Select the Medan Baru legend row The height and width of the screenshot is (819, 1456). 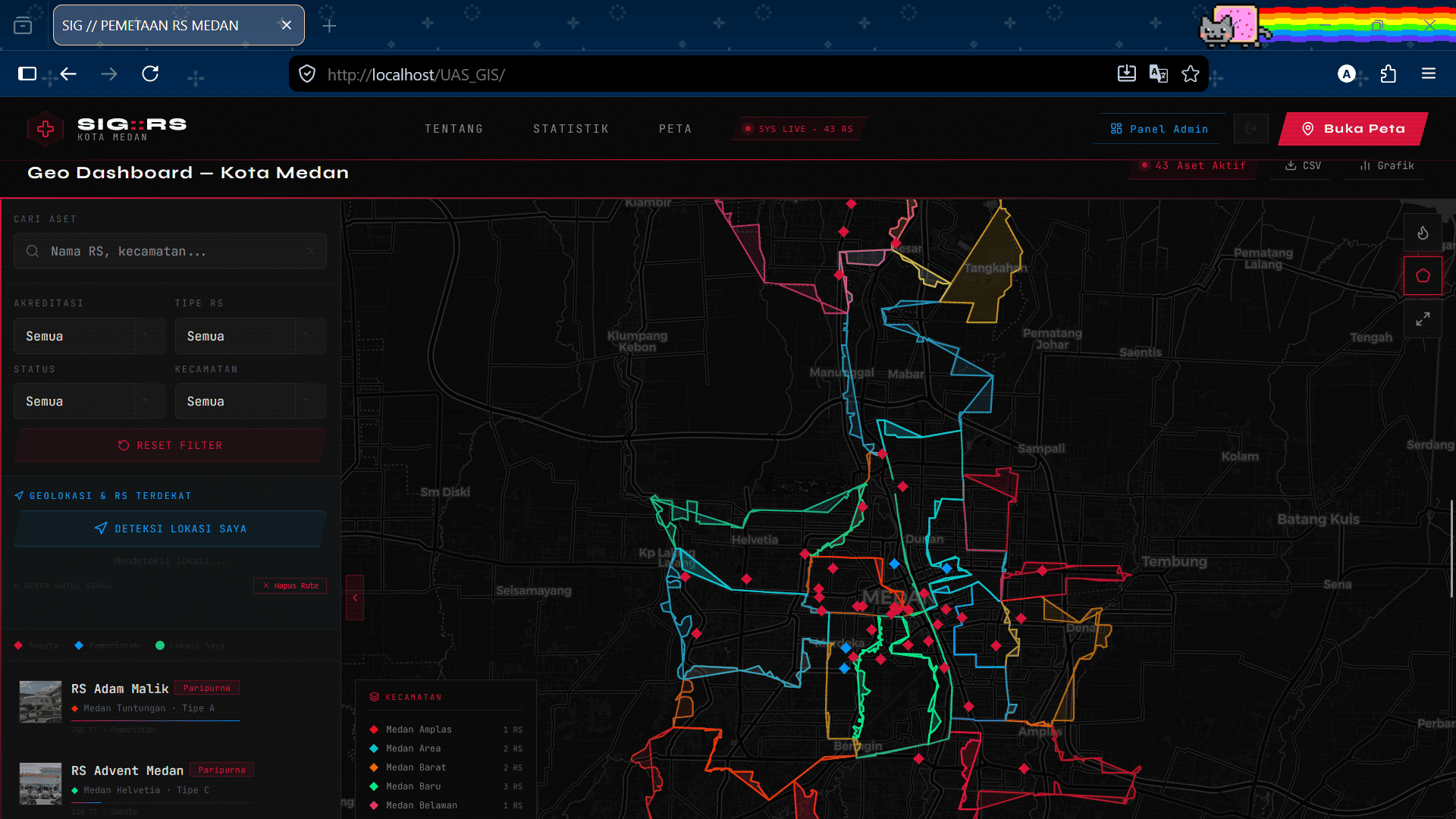click(x=446, y=786)
